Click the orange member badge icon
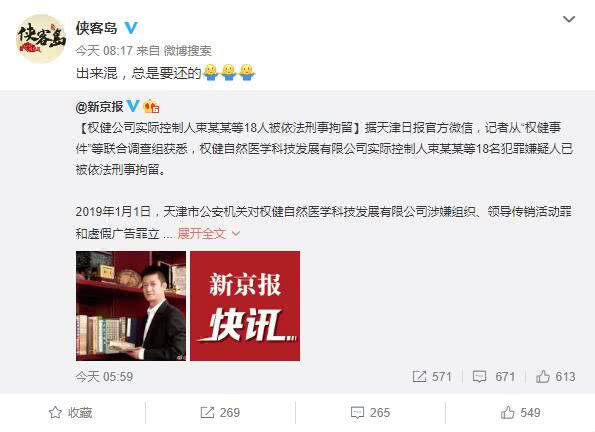595x432 pixels. pos(151,106)
